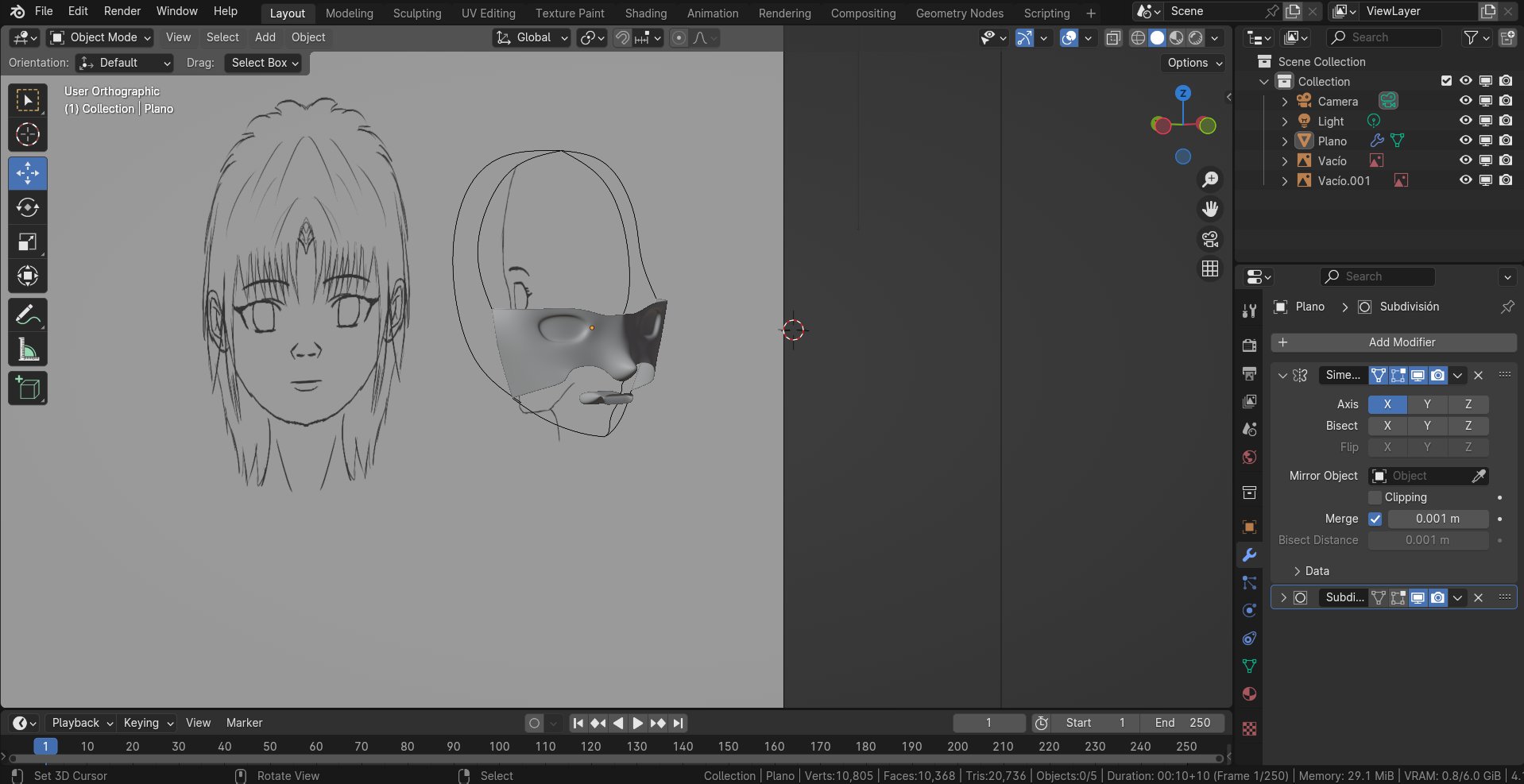Image resolution: width=1524 pixels, height=784 pixels.
Task: Select the Add Cube tool
Action: pos(28,388)
